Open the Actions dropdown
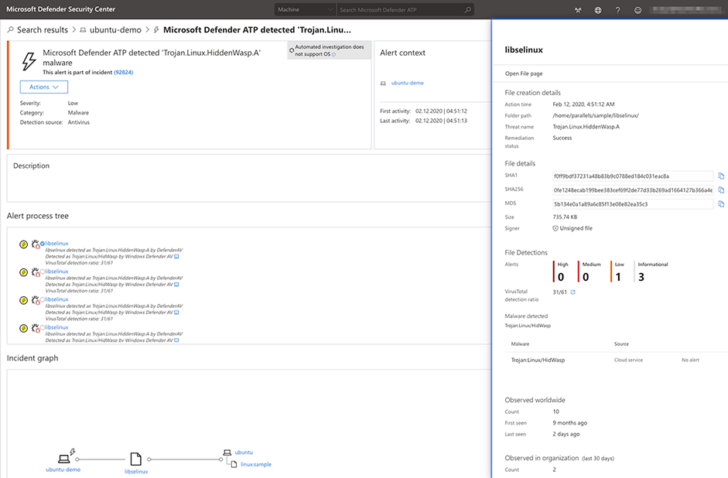The height and width of the screenshot is (478, 728). coord(44,87)
